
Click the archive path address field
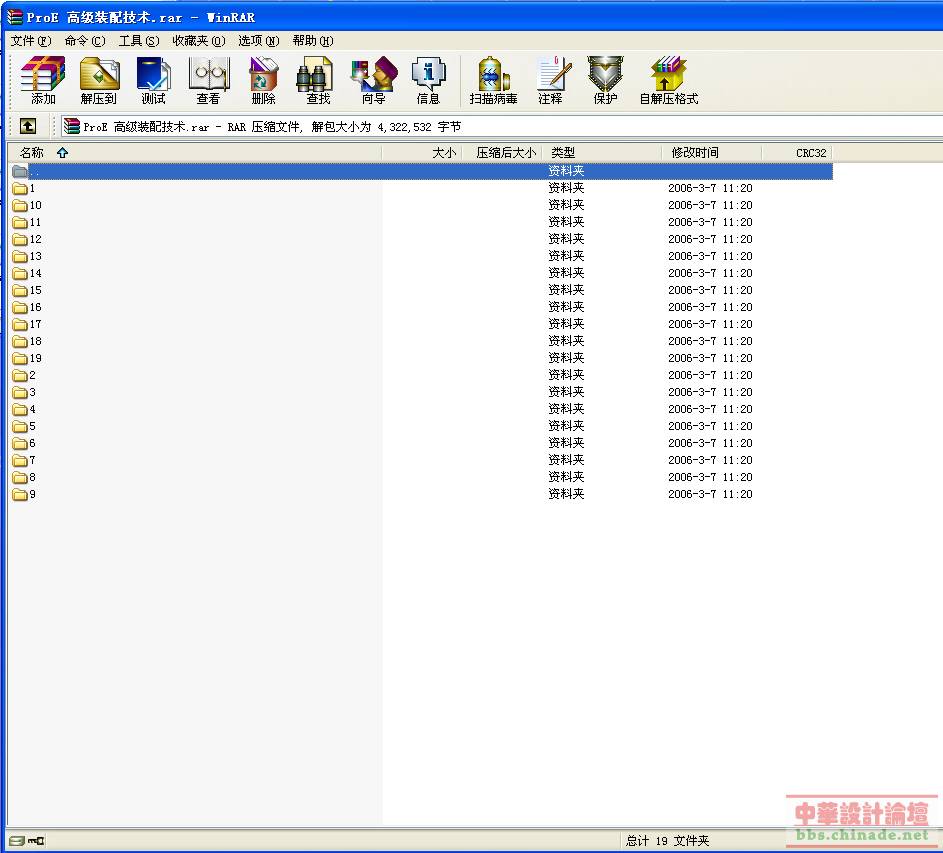(502, 126)
